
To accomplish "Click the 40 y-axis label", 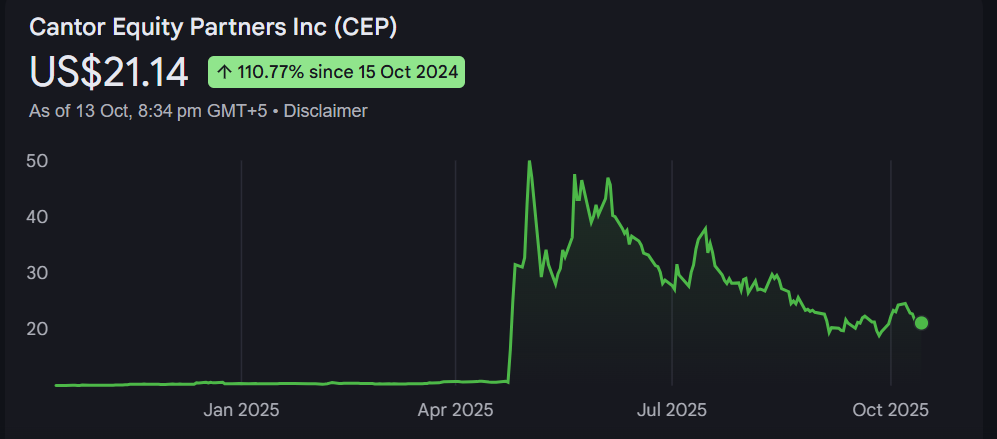I will 40,217.
